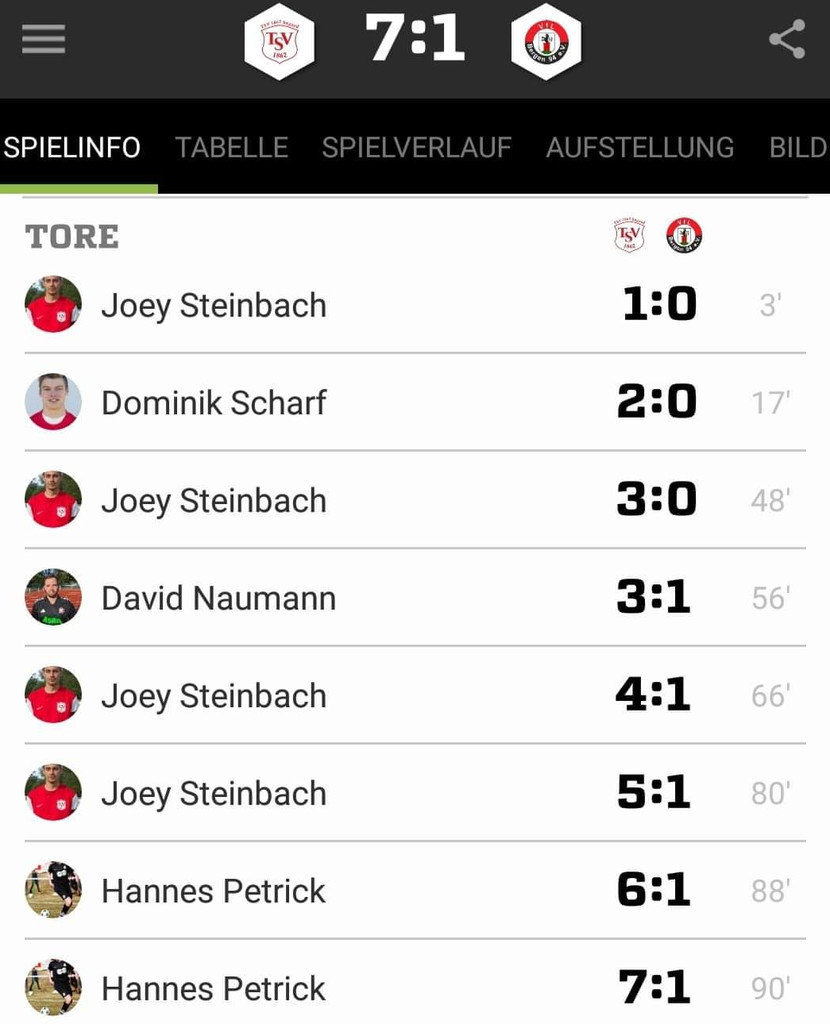The width and height of the screenshot is (830, 1024).
Task: Open the hamburger menu
Action: pos(43,39)
